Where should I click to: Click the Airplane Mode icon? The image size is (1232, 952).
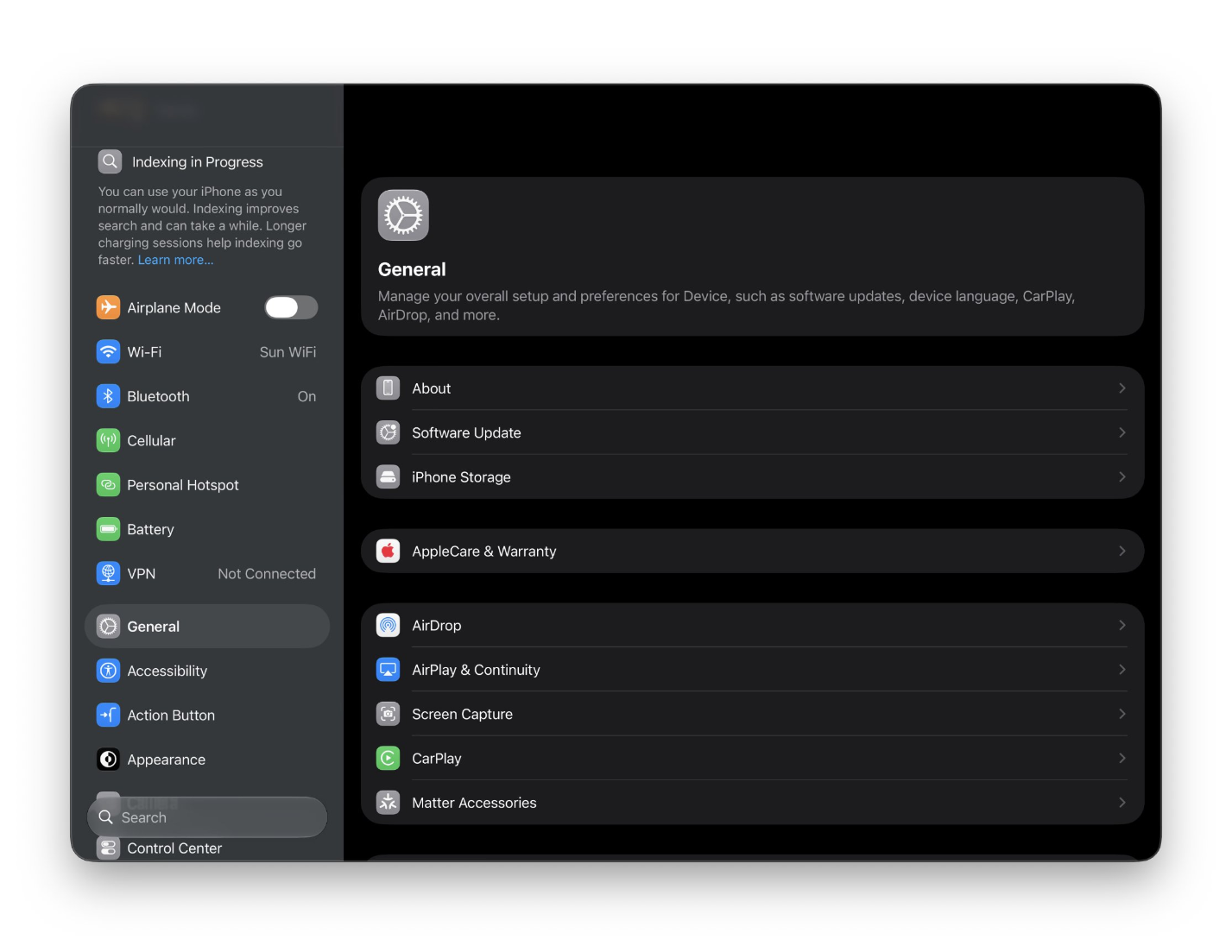(x=108, y=307)
